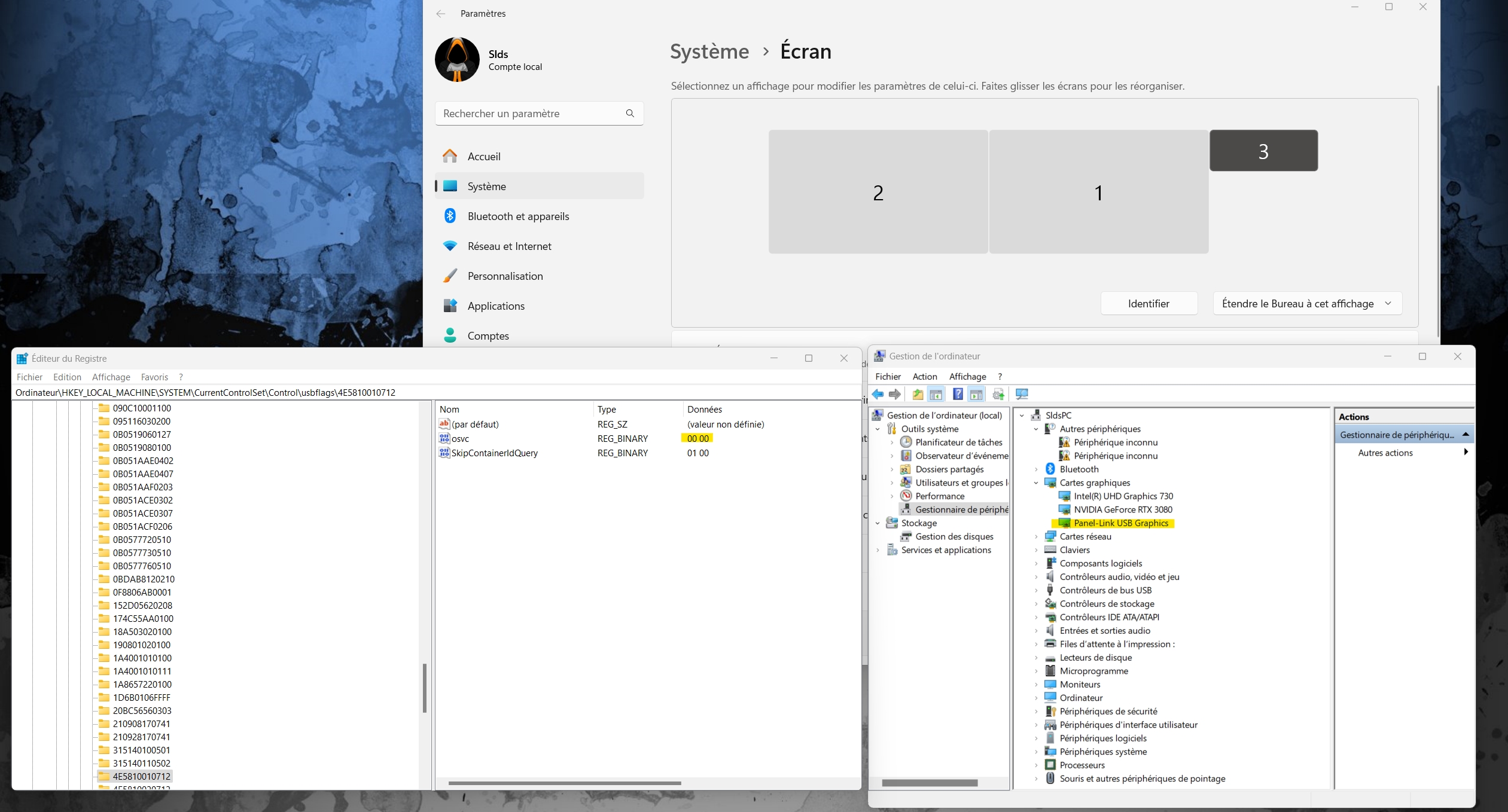Collapse the Cartes graphiques node
1508x812 pixels.
tap(1036, 483)
